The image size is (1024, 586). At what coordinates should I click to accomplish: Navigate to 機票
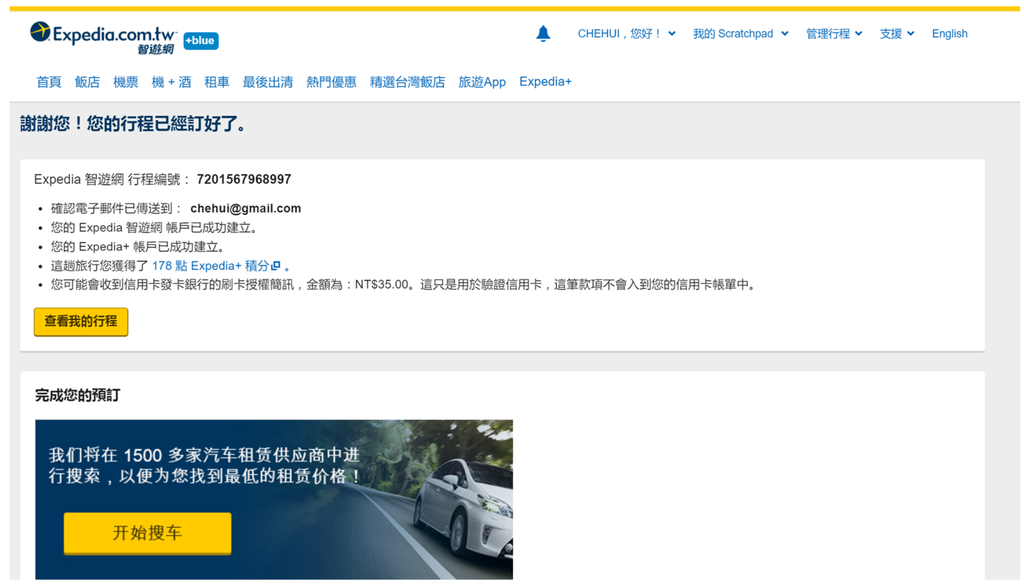(x=126, y=82)
